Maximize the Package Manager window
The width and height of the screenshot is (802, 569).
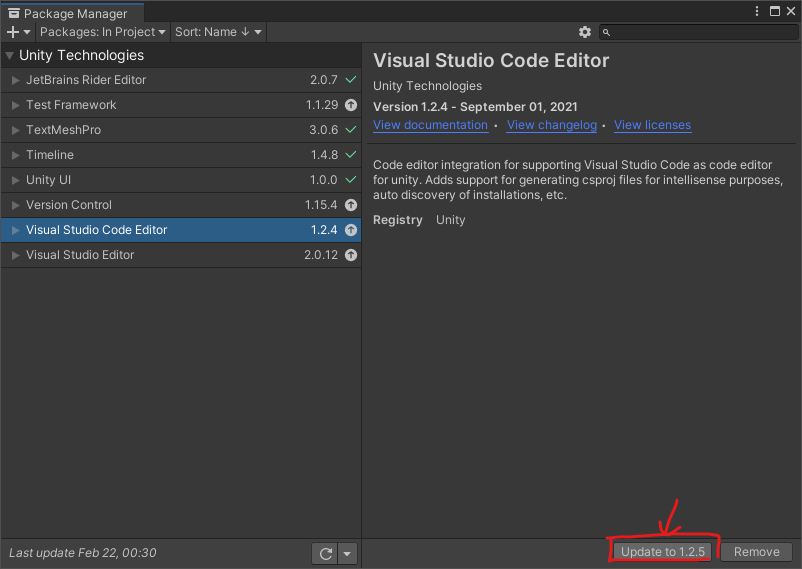click(x=775, y=11)
